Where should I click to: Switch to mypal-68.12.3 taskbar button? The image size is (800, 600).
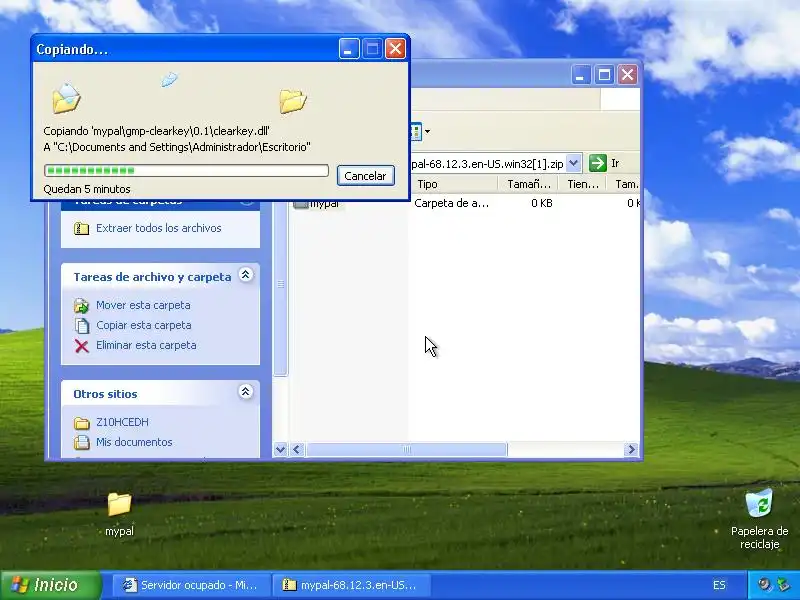pos(352,585)
